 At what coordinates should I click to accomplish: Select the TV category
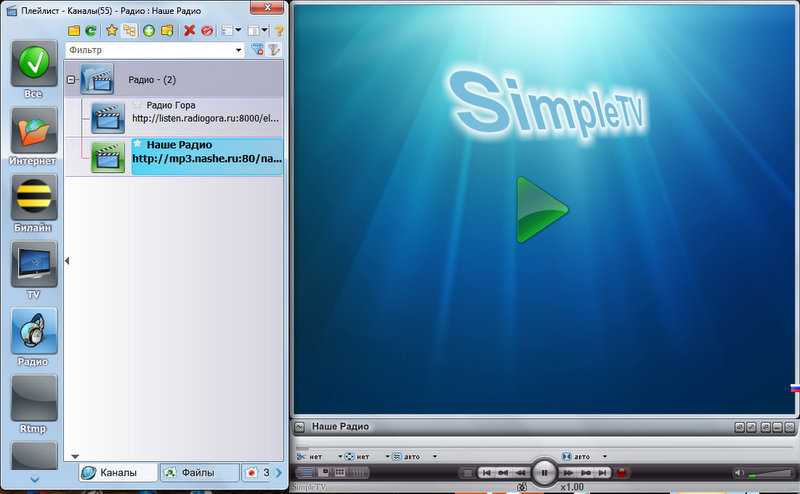tap(34, 270)
